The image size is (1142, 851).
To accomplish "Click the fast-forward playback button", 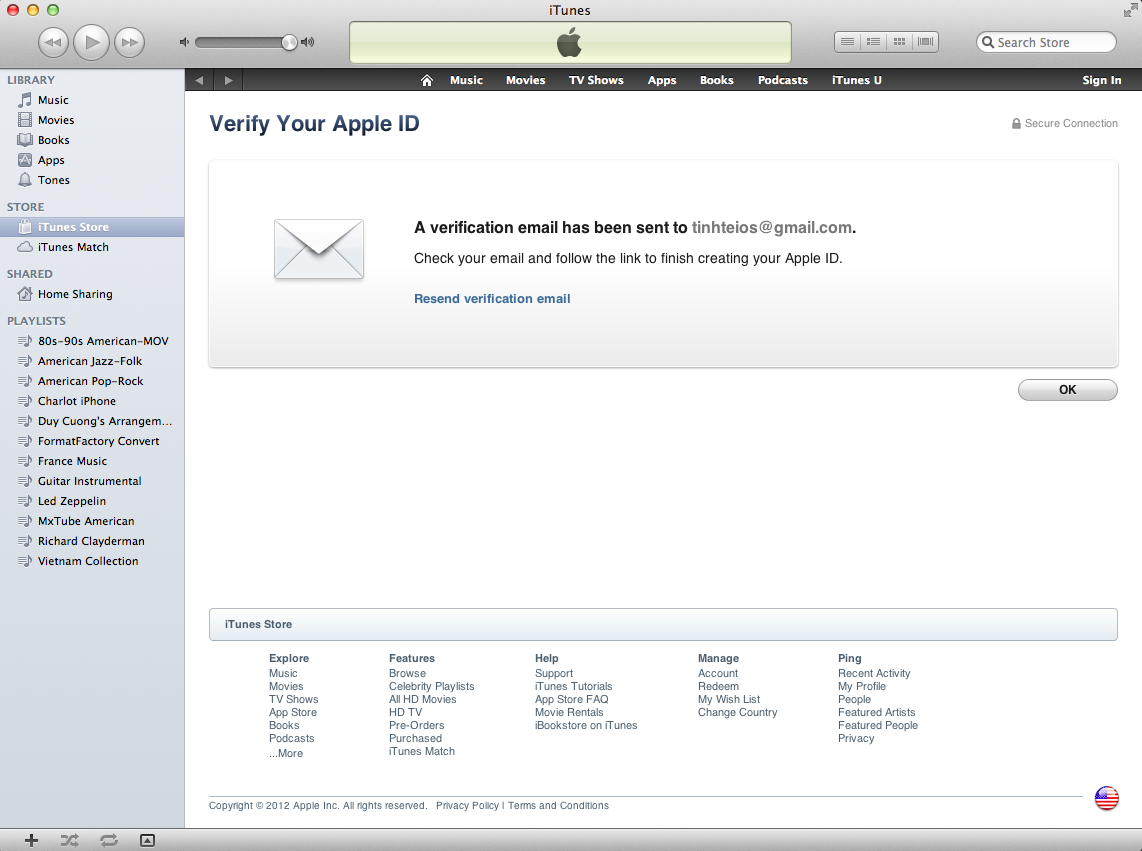I will [x=130, y=42].
